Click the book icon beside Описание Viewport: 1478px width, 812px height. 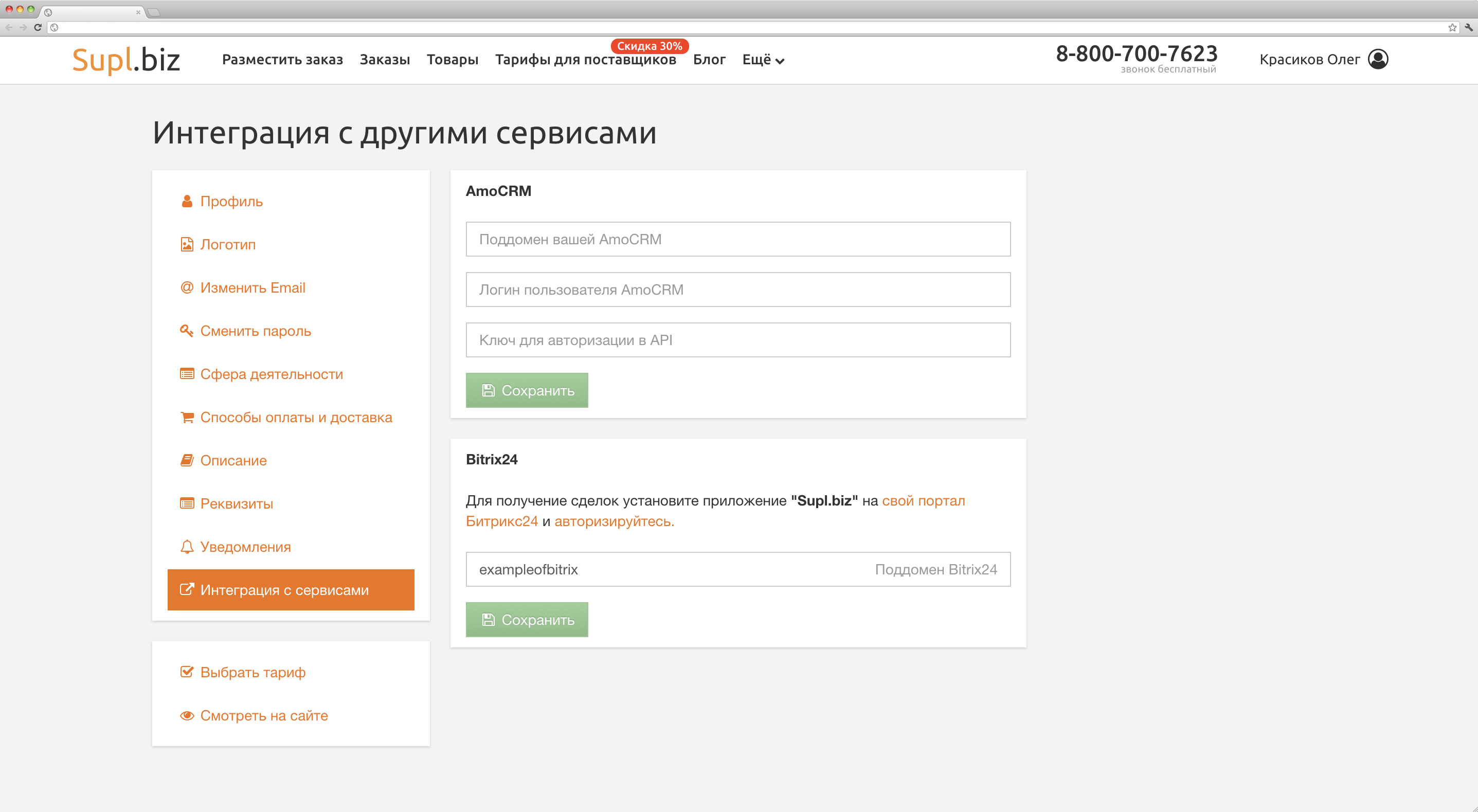187,460
